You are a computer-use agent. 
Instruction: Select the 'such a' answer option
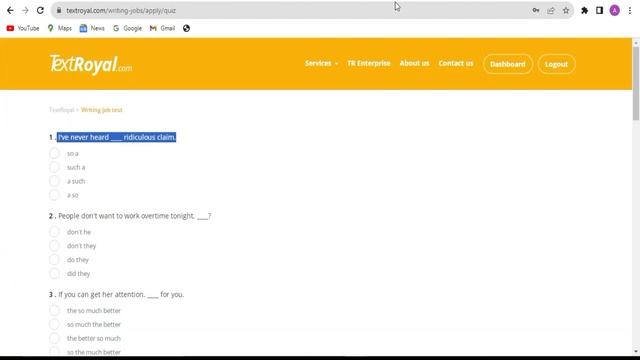54,167
